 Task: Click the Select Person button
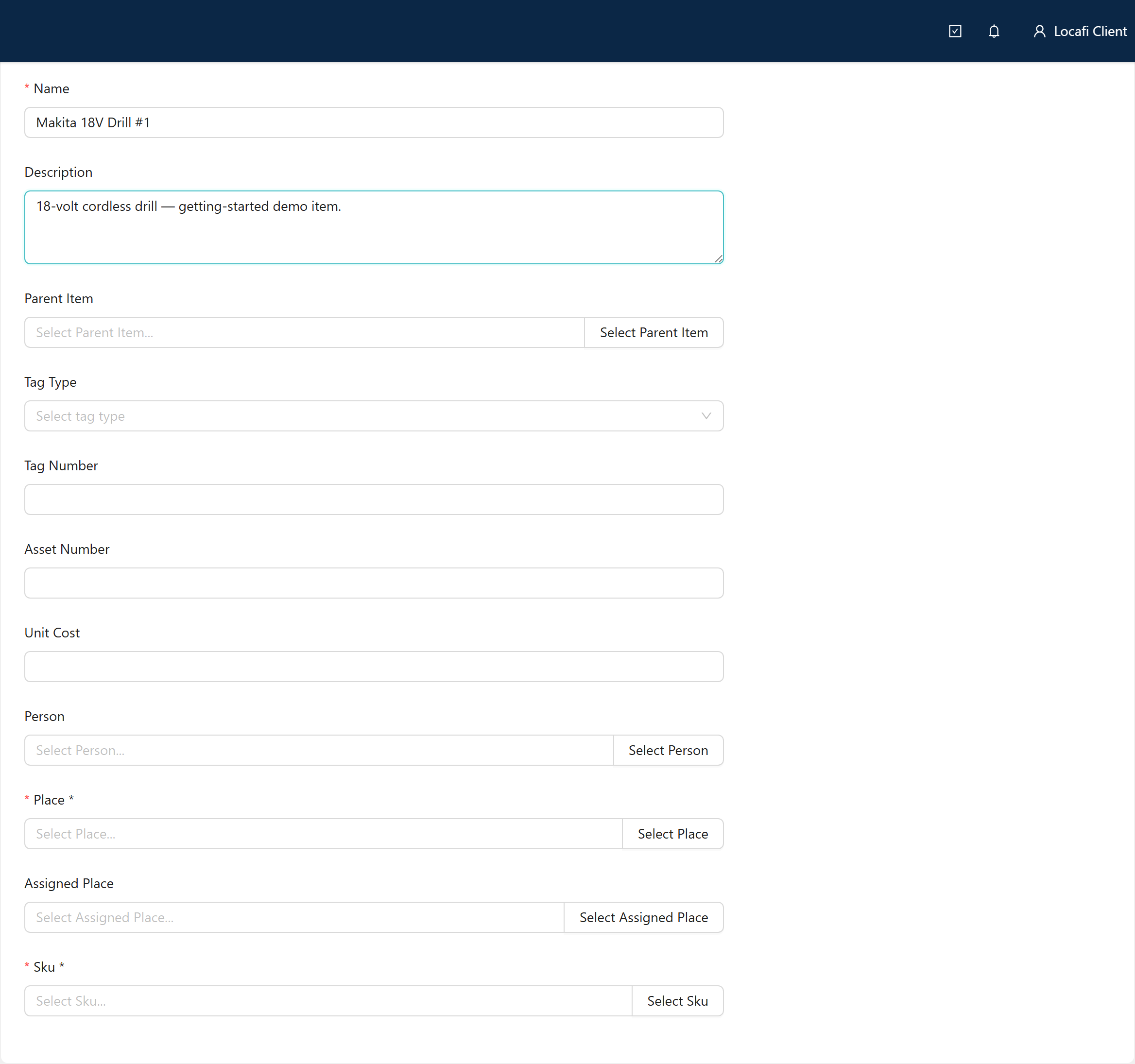(668, 751)
